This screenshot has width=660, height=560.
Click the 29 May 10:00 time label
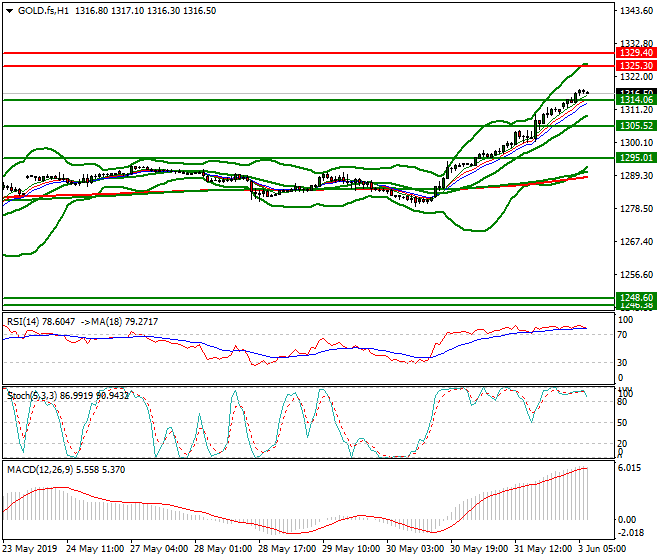pos(351,549)
